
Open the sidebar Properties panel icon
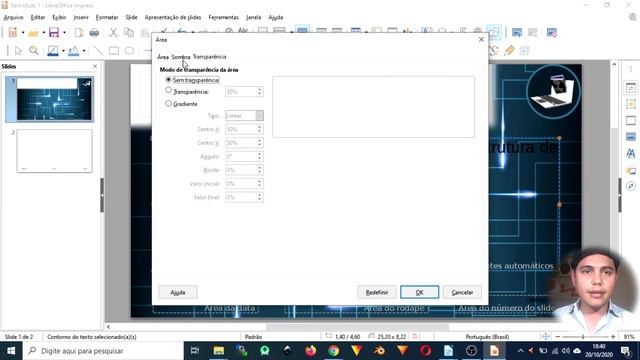(631, 88)
